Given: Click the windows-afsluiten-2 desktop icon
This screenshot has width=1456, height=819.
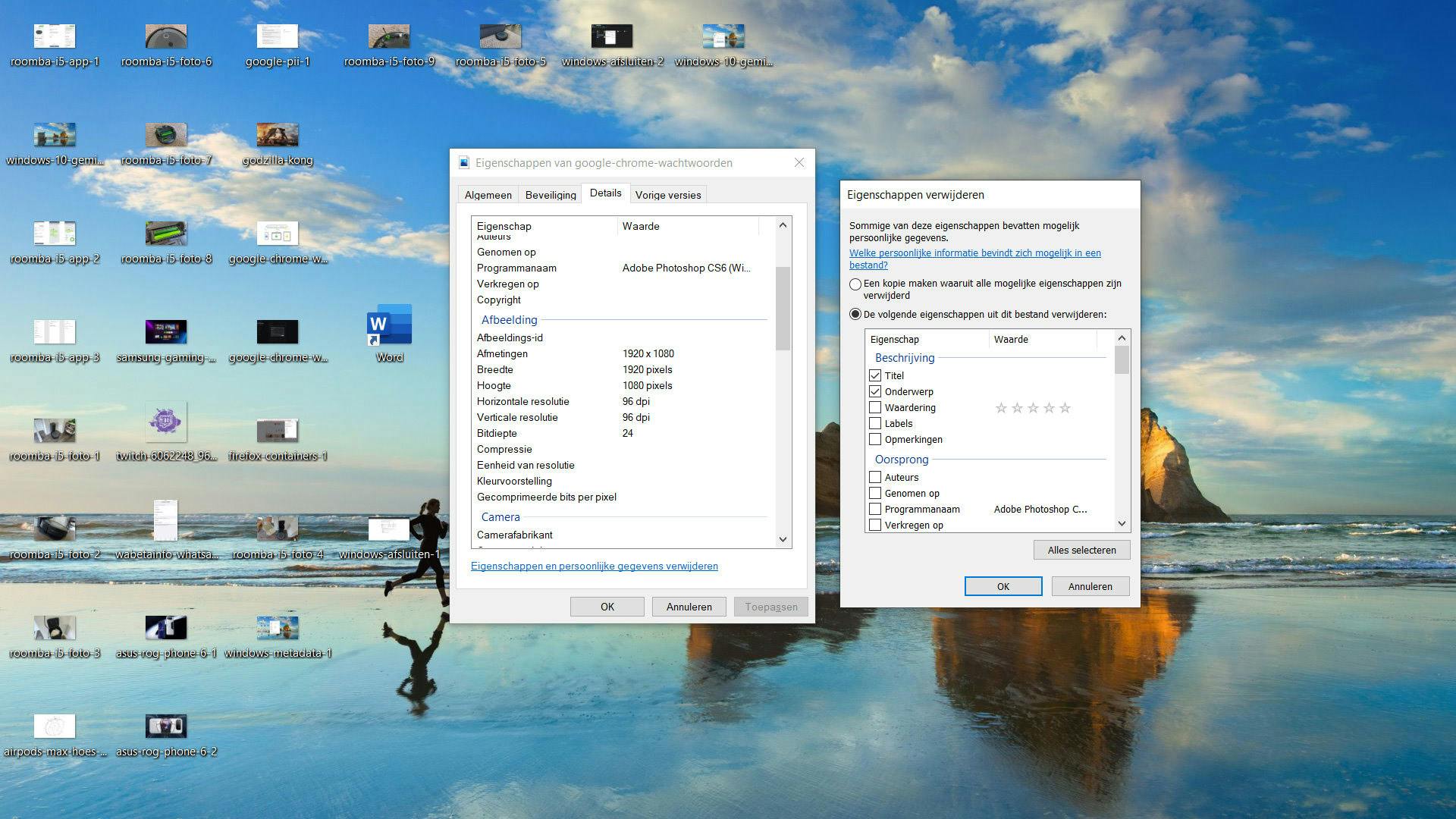Looking at the screenshot, I should tap(612, 37).
